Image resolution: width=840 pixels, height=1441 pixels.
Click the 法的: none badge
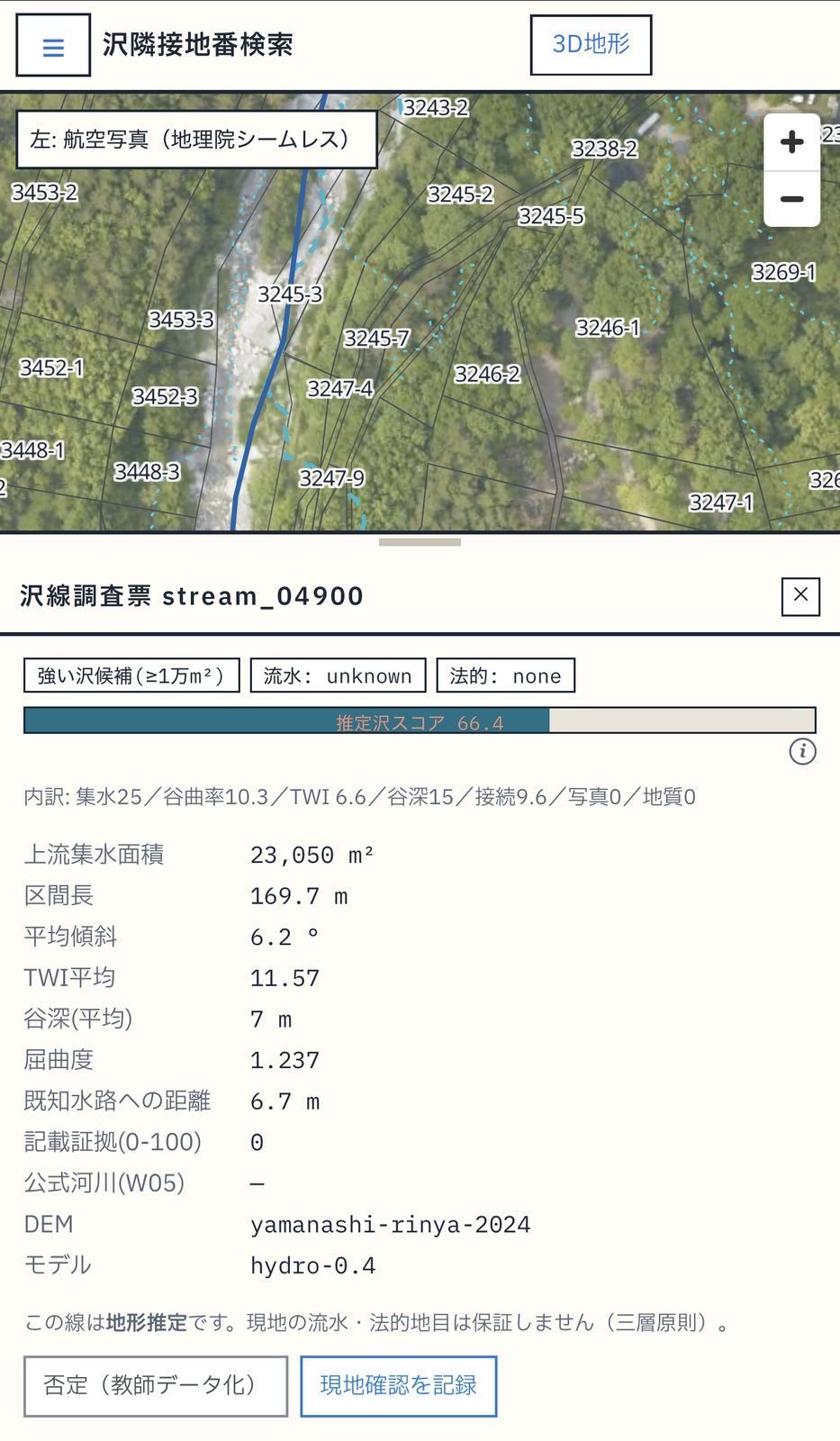click(505, 675)
